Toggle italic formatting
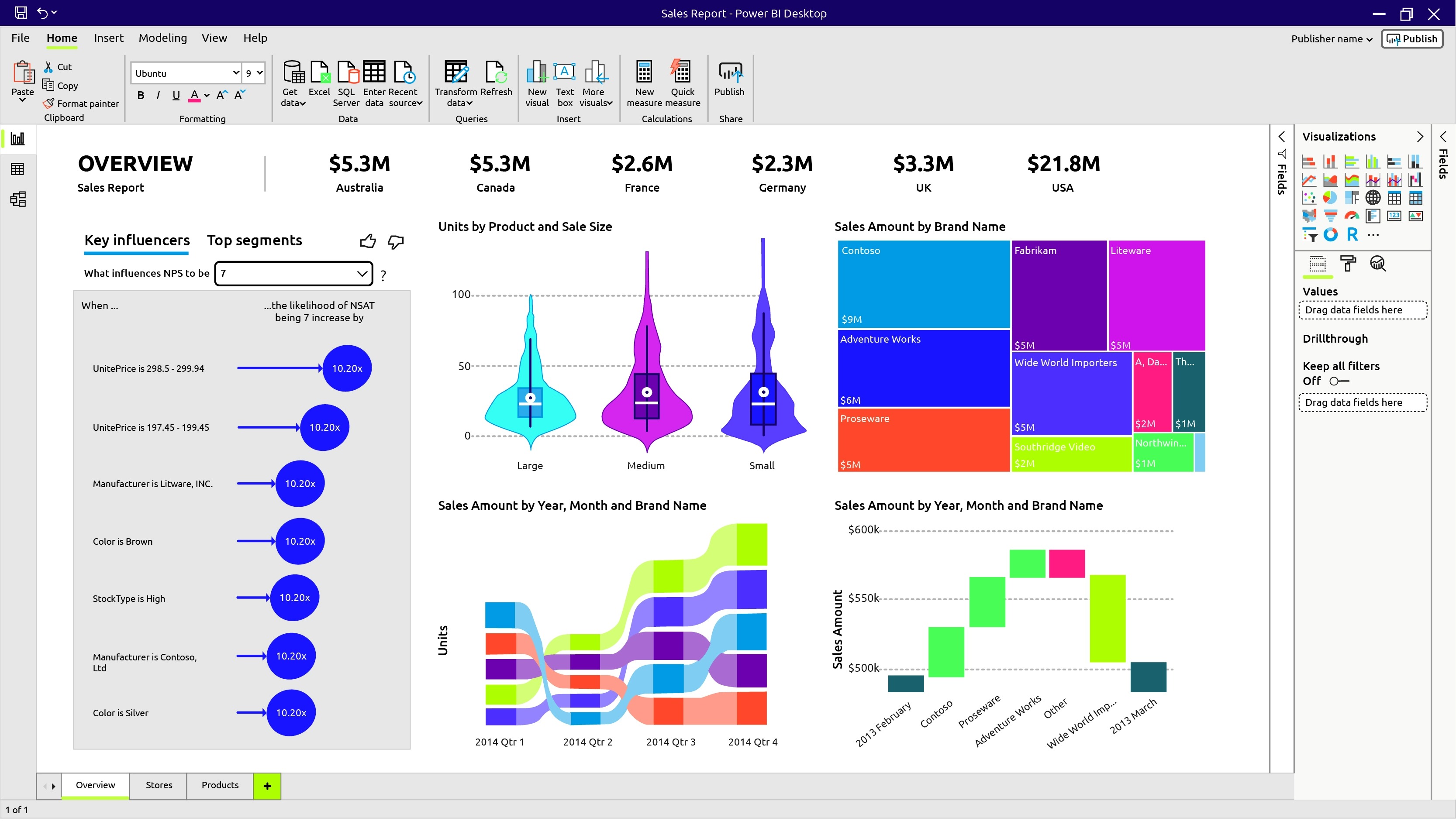The width and height of the screenshot is (1456, 828). pos(158,96)
